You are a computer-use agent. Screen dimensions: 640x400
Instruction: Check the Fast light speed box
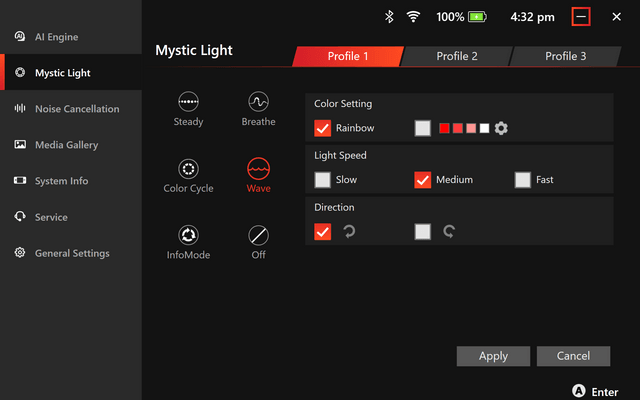pos(522,180)
